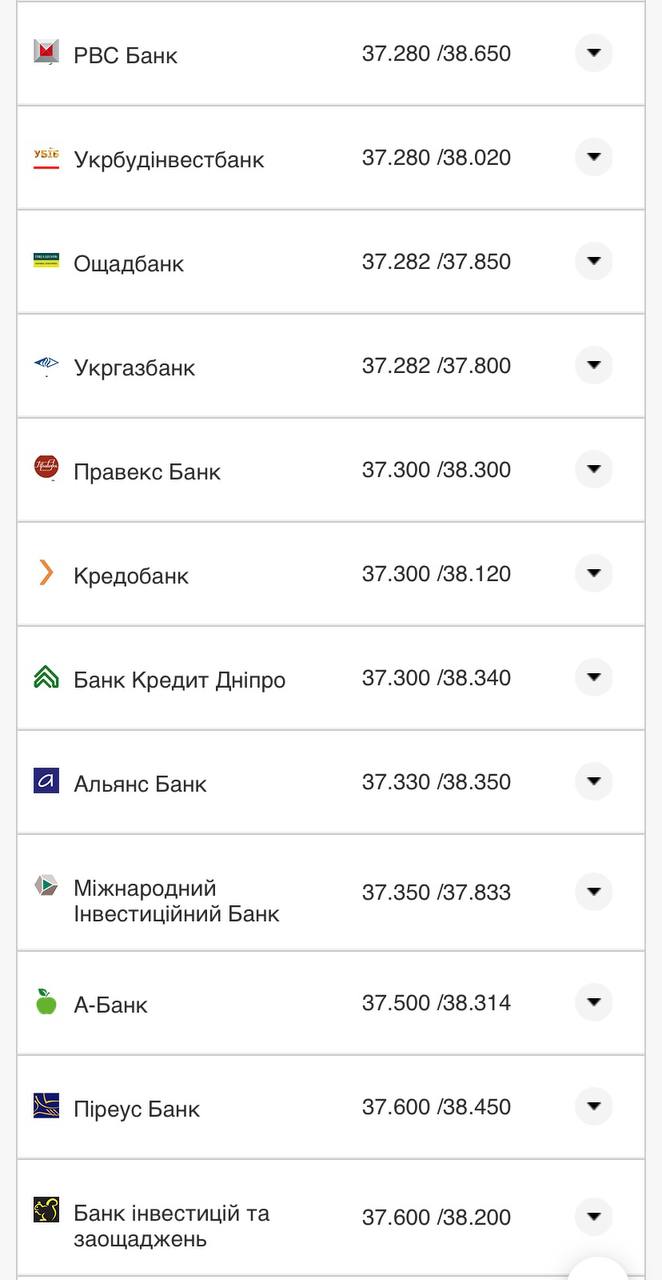Click the Піреус Банк list row
The image size is (662, 1280).
(x=330, y=1107)
